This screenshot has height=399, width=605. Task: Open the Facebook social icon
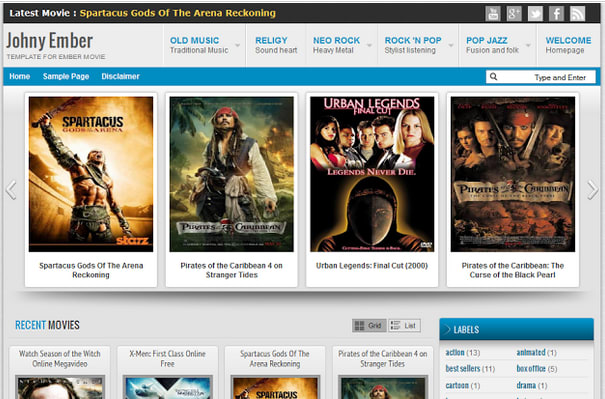pyautogui.click(x=556, y=14)
